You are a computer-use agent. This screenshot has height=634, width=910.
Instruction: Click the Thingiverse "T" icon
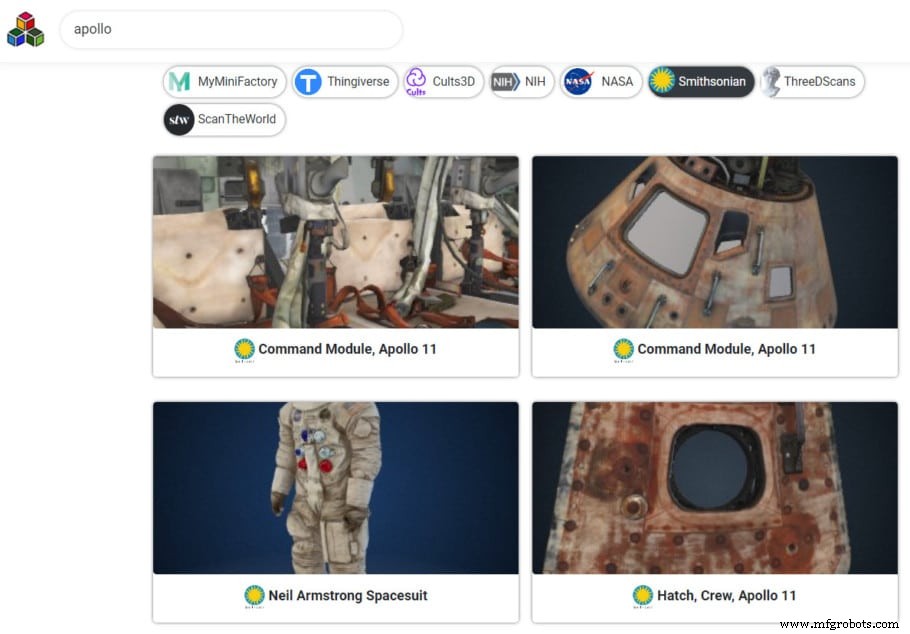coord(309,81)
